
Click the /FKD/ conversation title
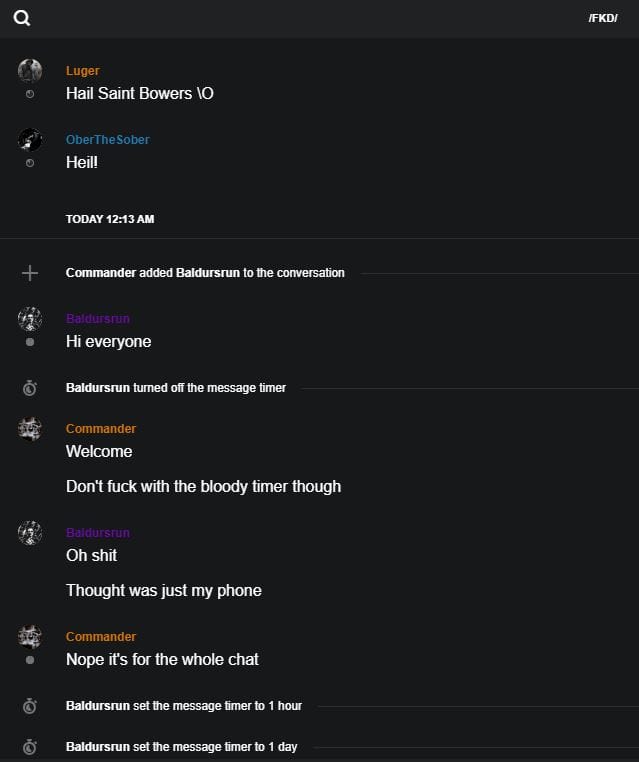(603, 18)
